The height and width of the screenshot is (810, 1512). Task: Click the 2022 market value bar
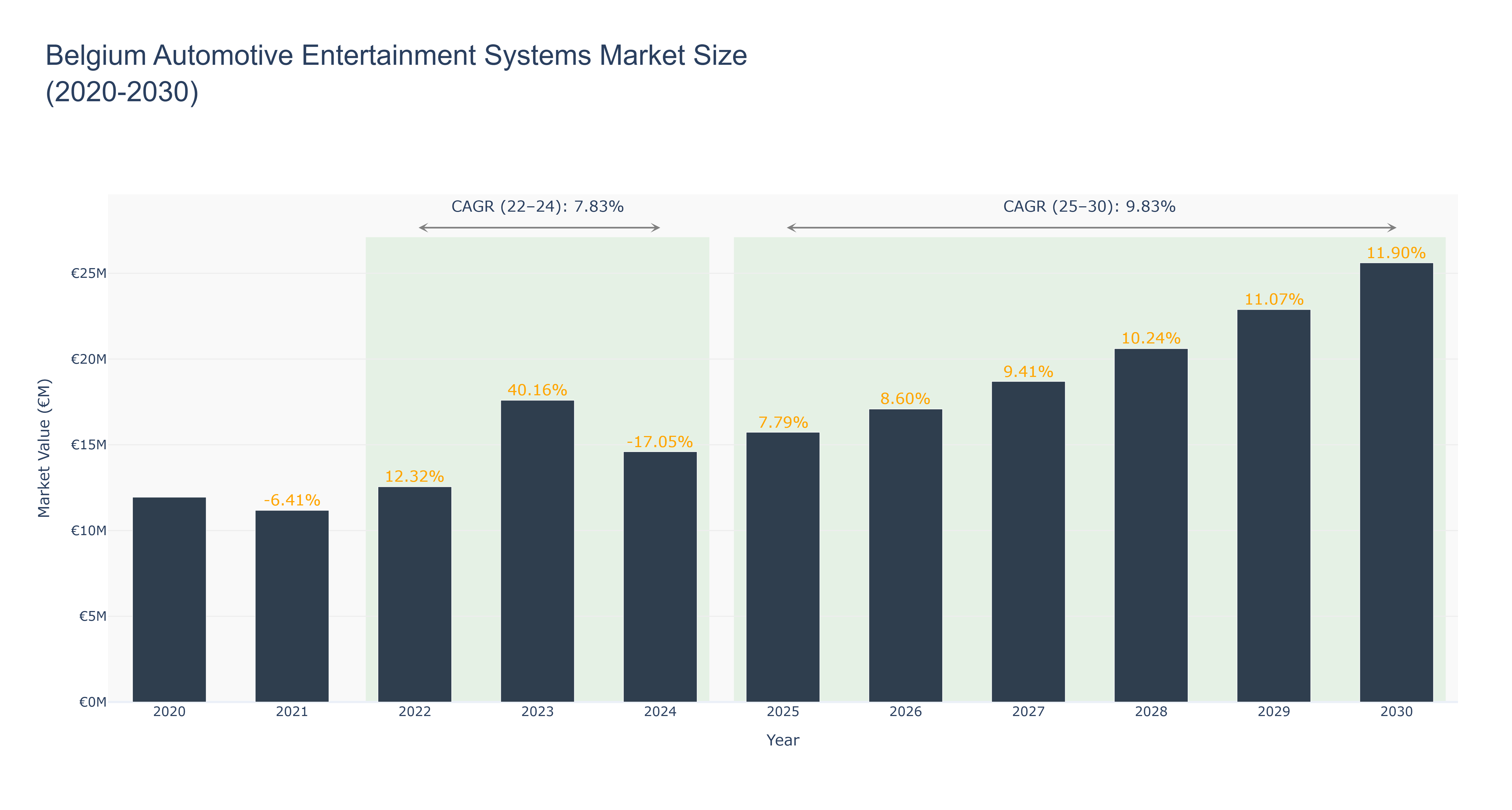pos(414,594)
